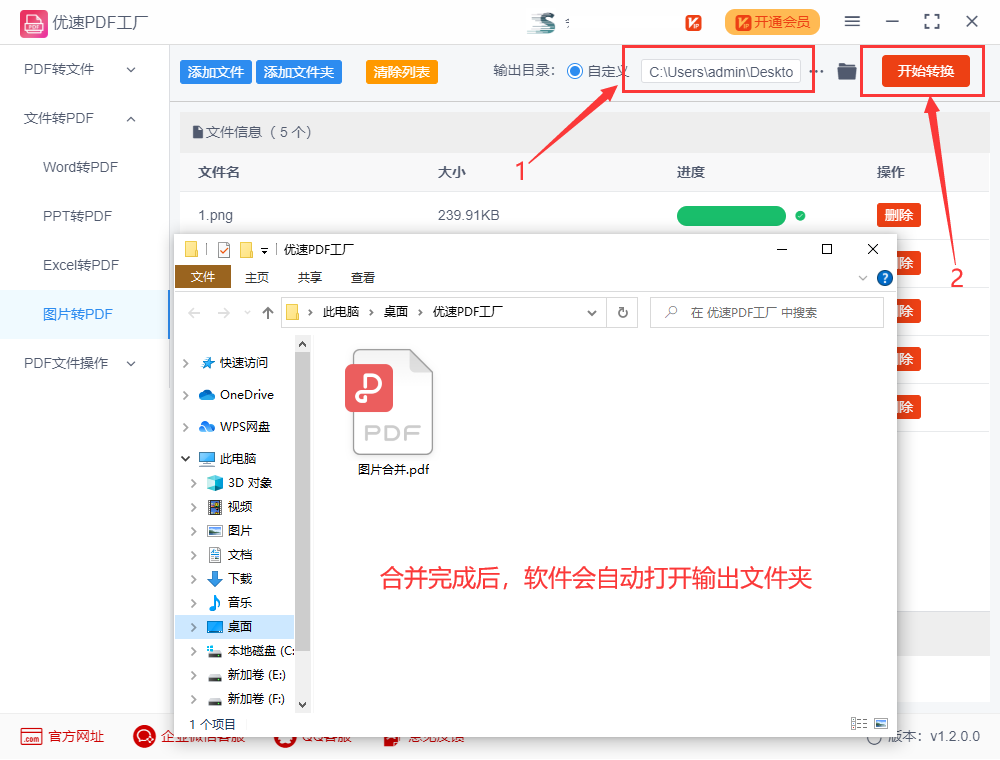The width and height of the screenshot is (1000, 760).
Task: Click the new folder quick access icon
Action: click(x=246, y=250)
